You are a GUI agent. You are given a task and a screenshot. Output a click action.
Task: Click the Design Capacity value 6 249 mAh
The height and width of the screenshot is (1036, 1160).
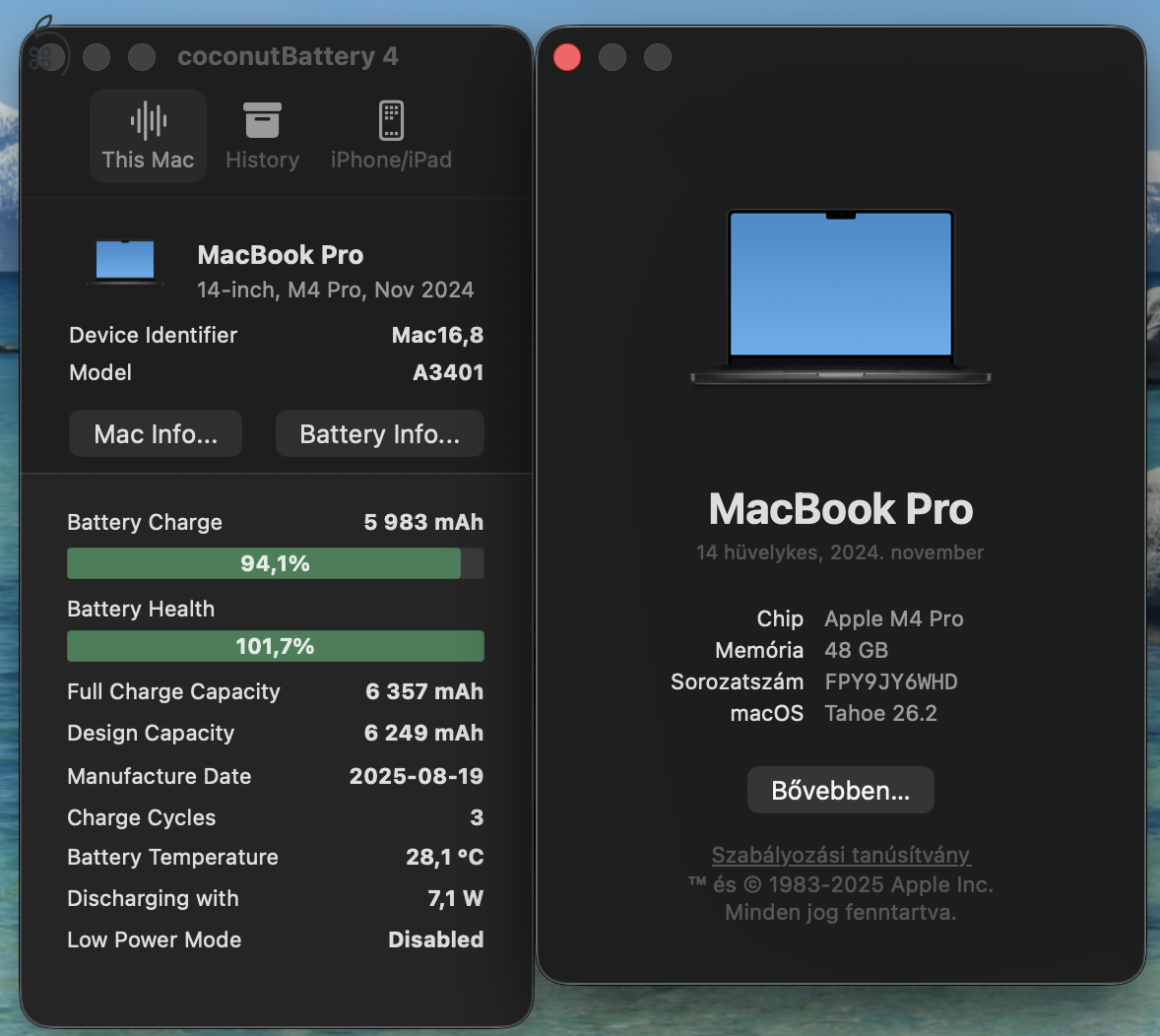[423, 734]
